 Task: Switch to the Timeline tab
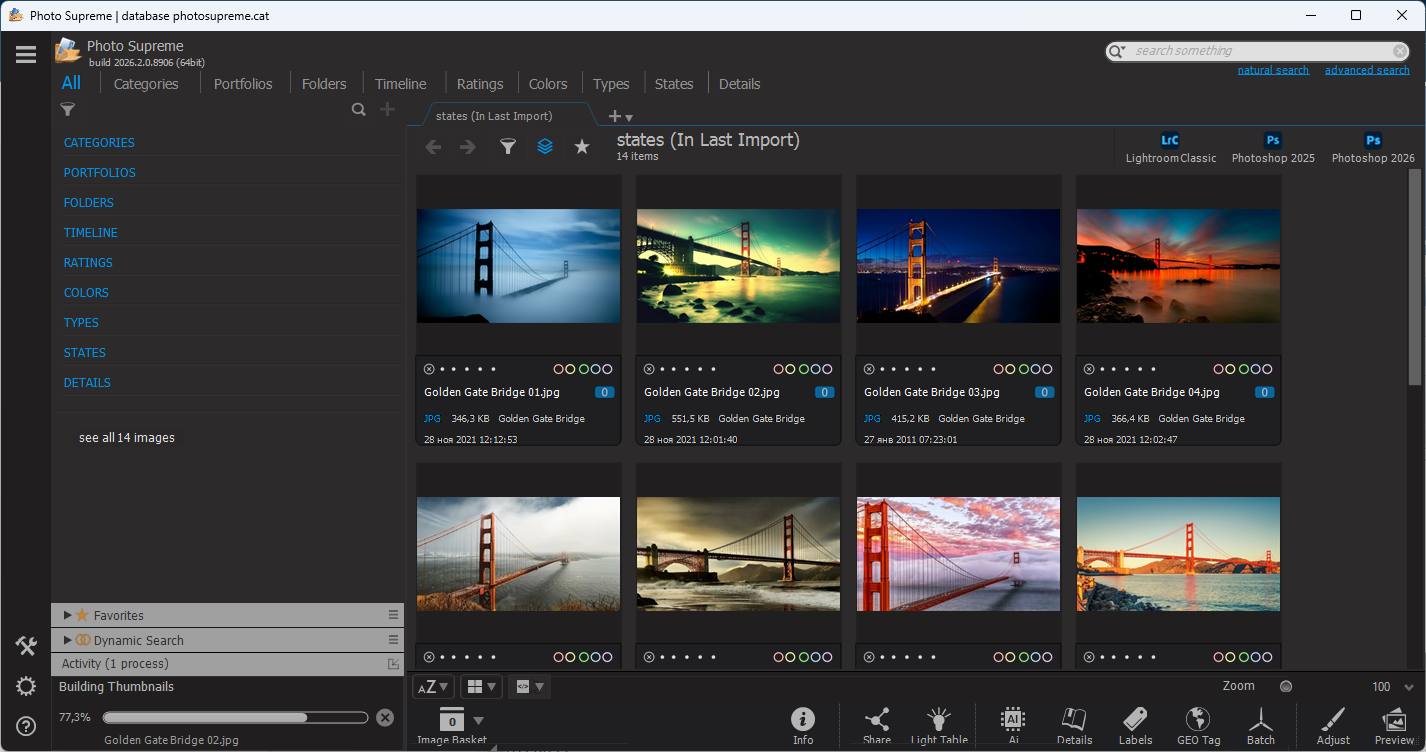[x=400, y=84]
